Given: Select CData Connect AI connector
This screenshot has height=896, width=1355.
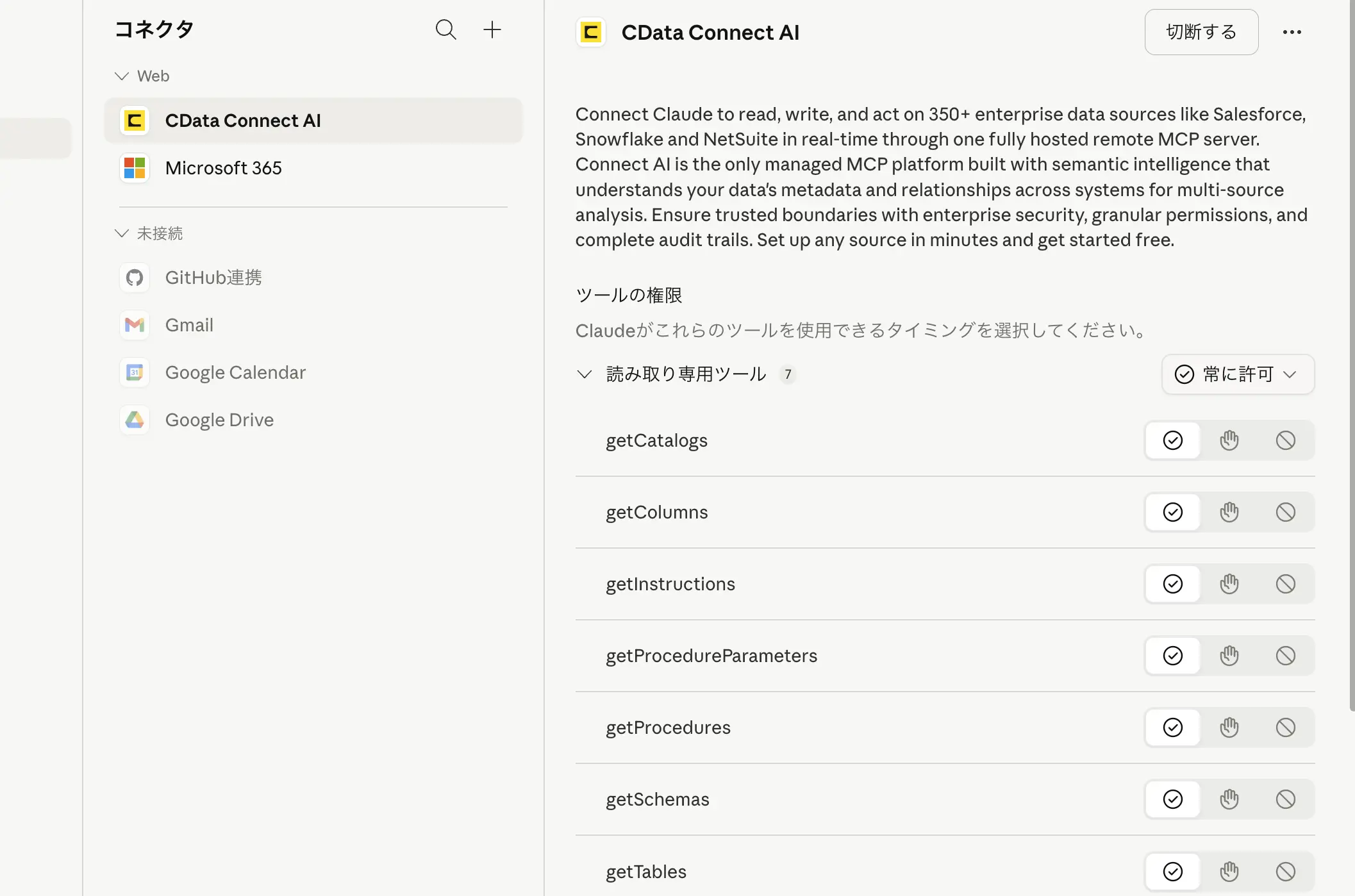Looking at the screenshot, I should pos(313,120).
